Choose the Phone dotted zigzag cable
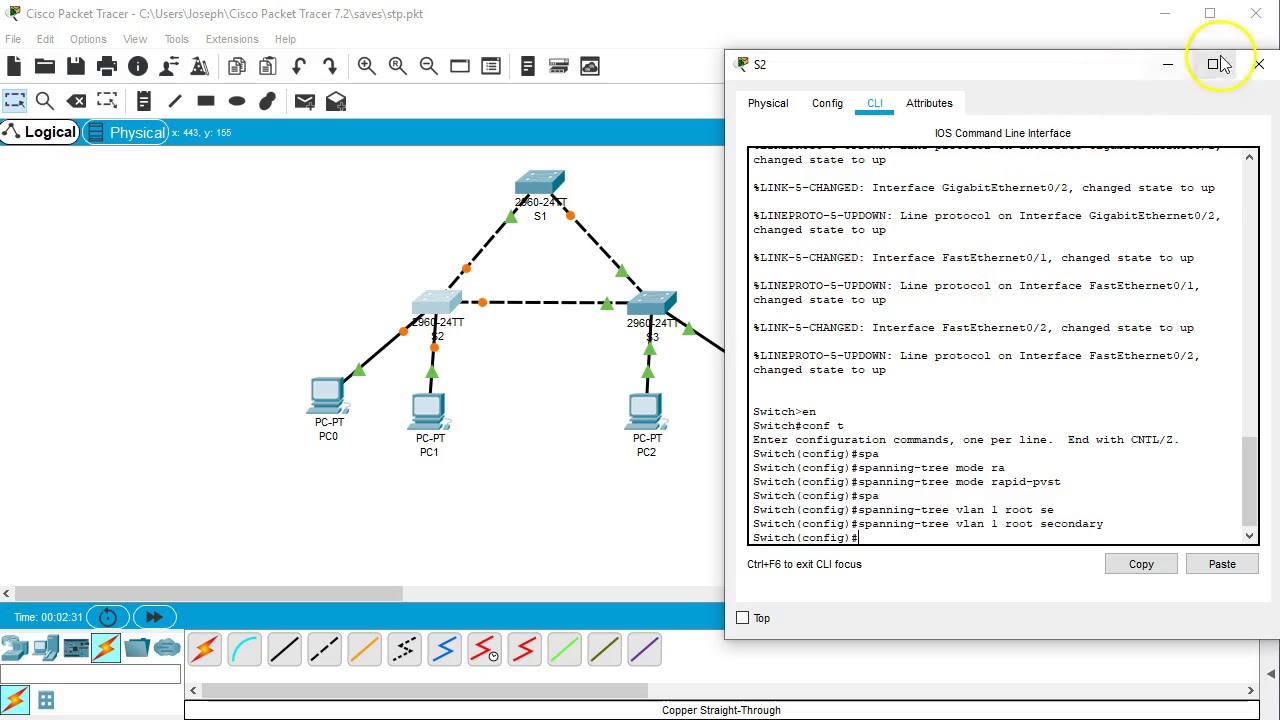 [x=404, y=650]
